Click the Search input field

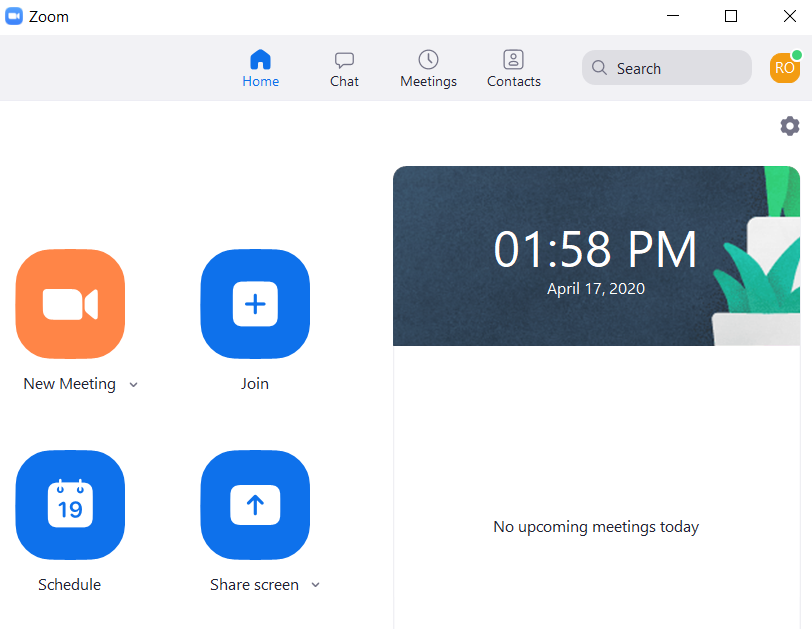[678, 68]
